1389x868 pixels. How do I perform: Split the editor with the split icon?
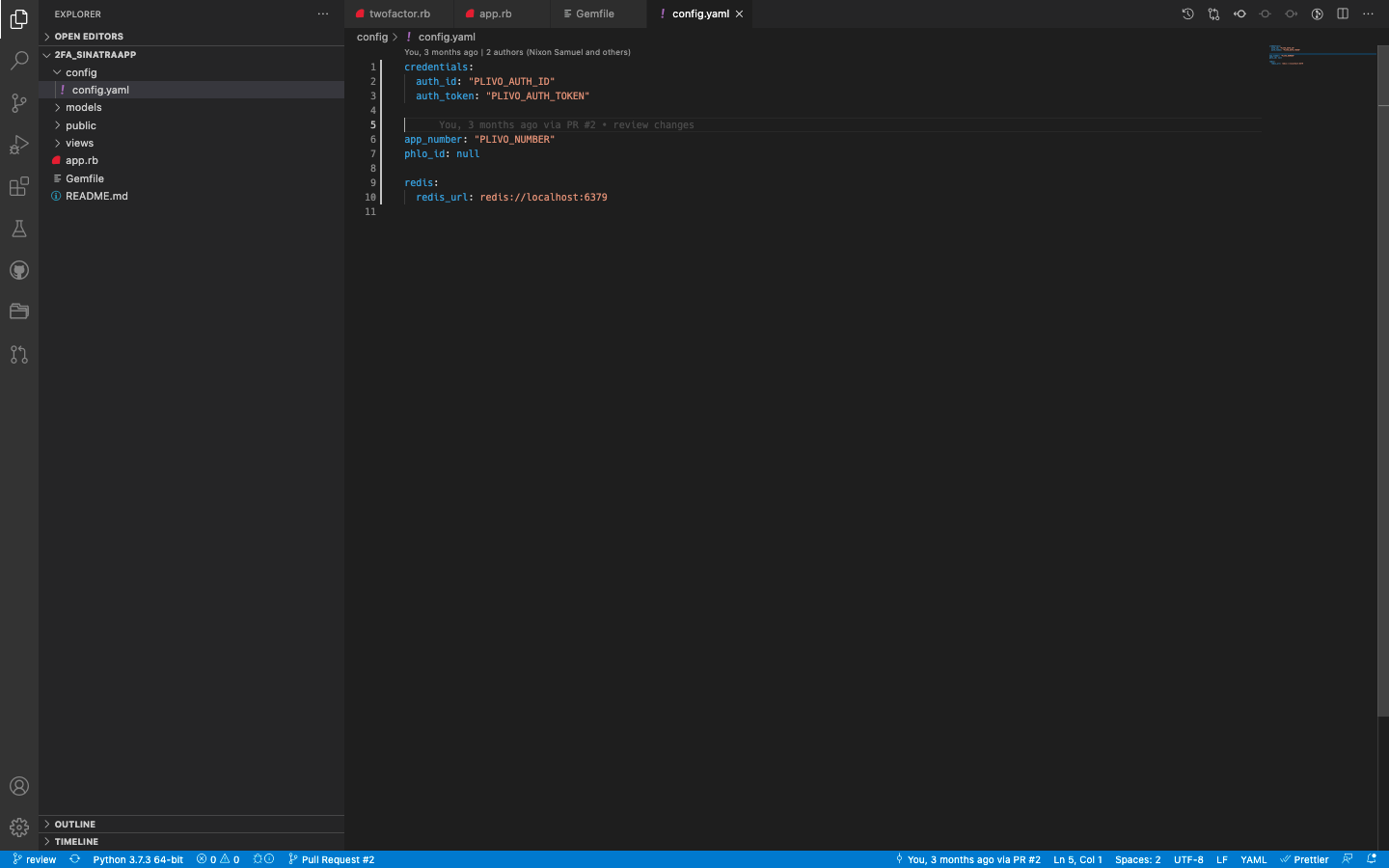[x=1343, y=14]
